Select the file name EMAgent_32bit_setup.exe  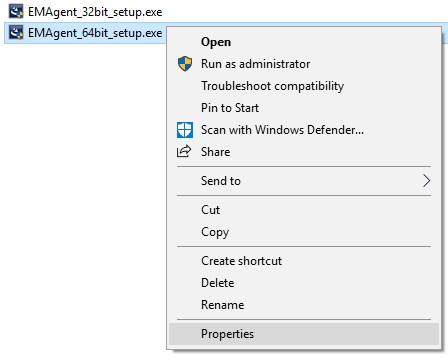pos(95,12)
